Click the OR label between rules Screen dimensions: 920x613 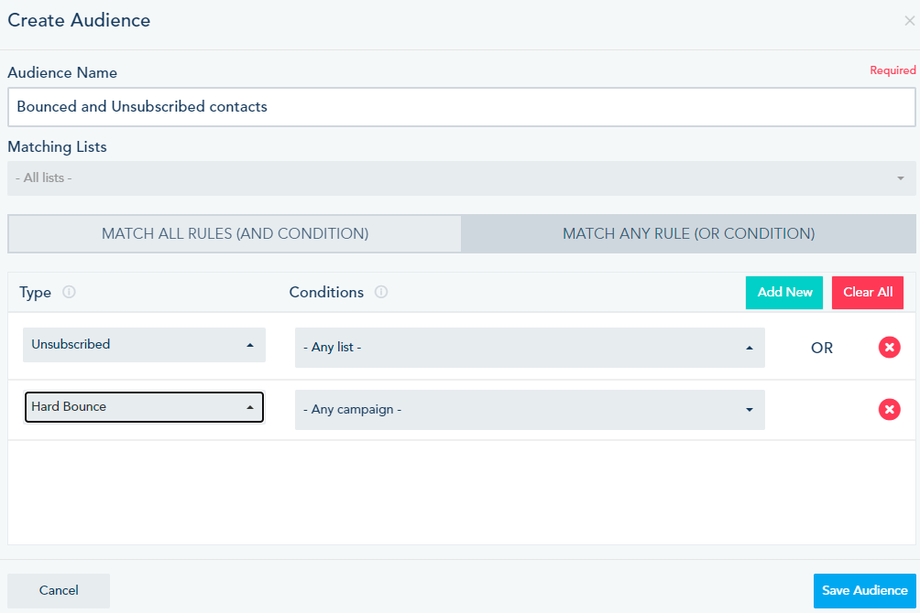[x=822, y=348]
